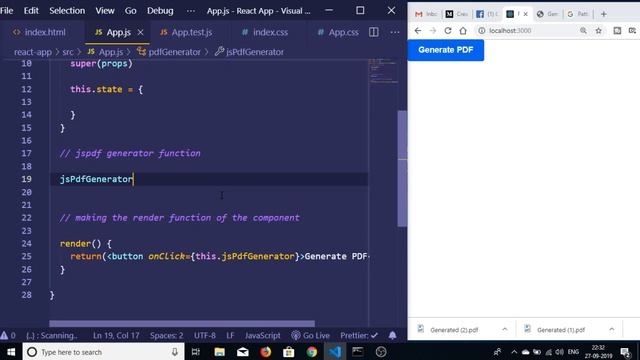Open the editor More Actions ellipsis
This screenshot has width=640, height=360.
tap(395, 32)
